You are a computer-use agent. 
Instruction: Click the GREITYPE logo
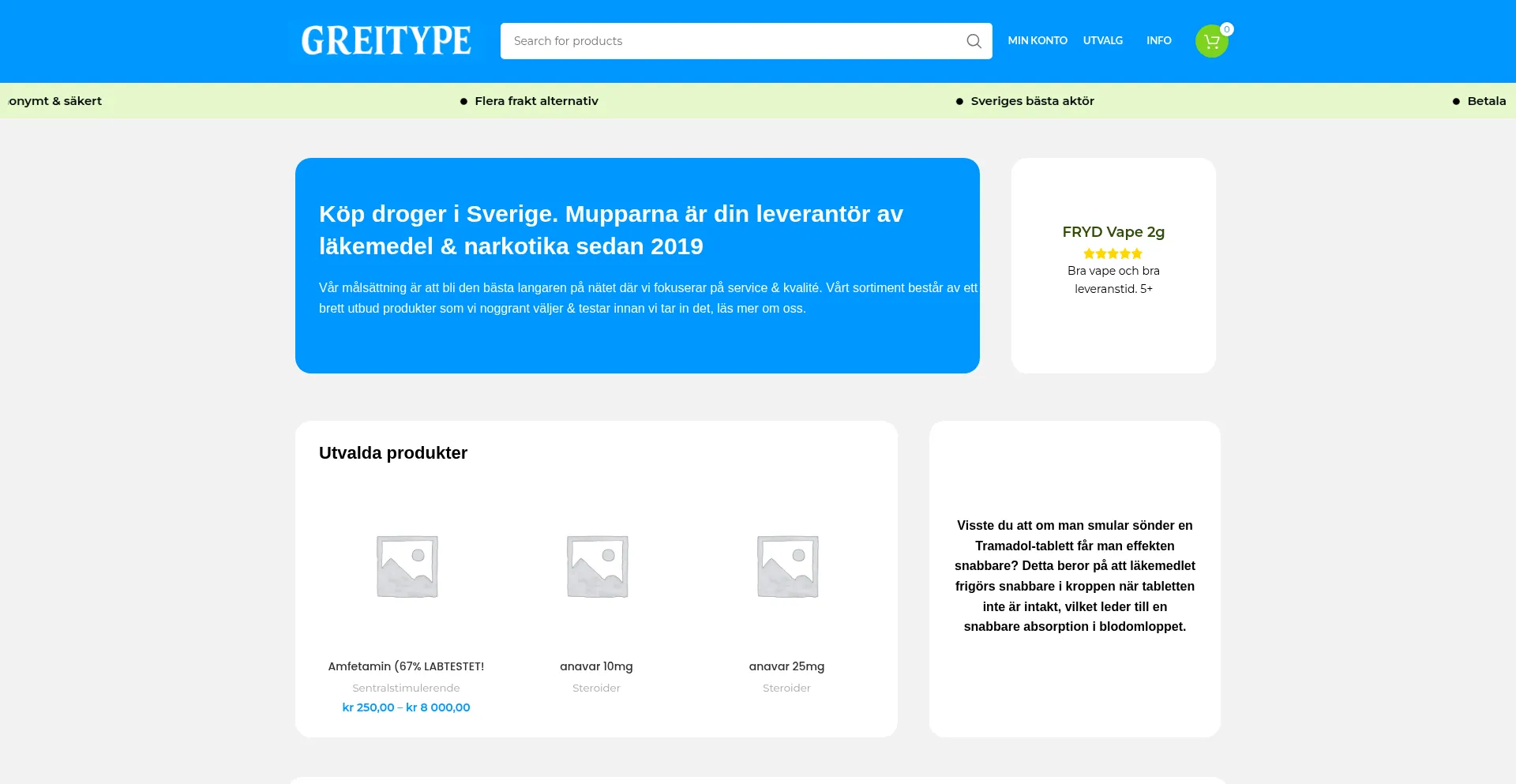[x=386, y=41]
